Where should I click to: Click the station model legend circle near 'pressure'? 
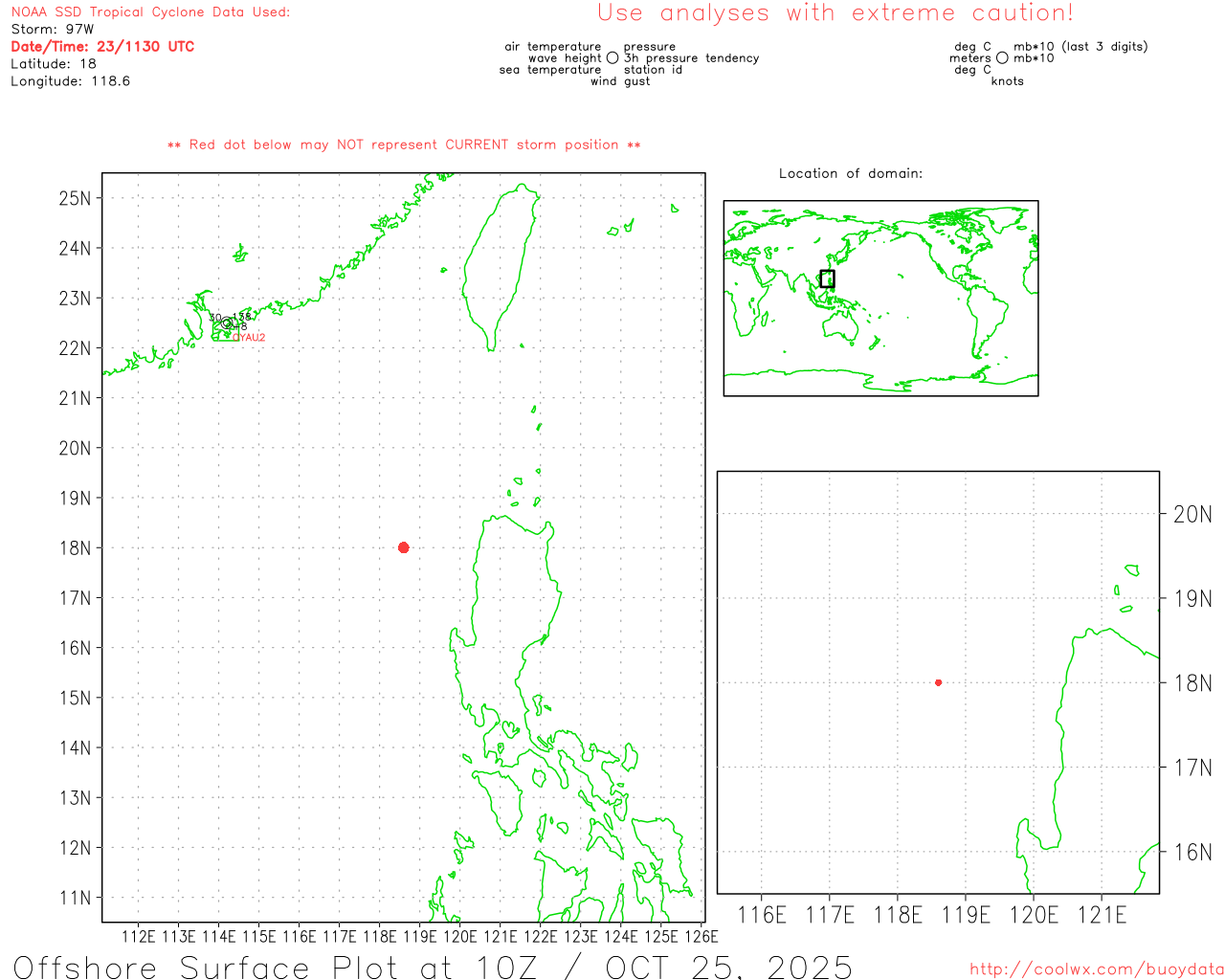click(x=612, y=58)
